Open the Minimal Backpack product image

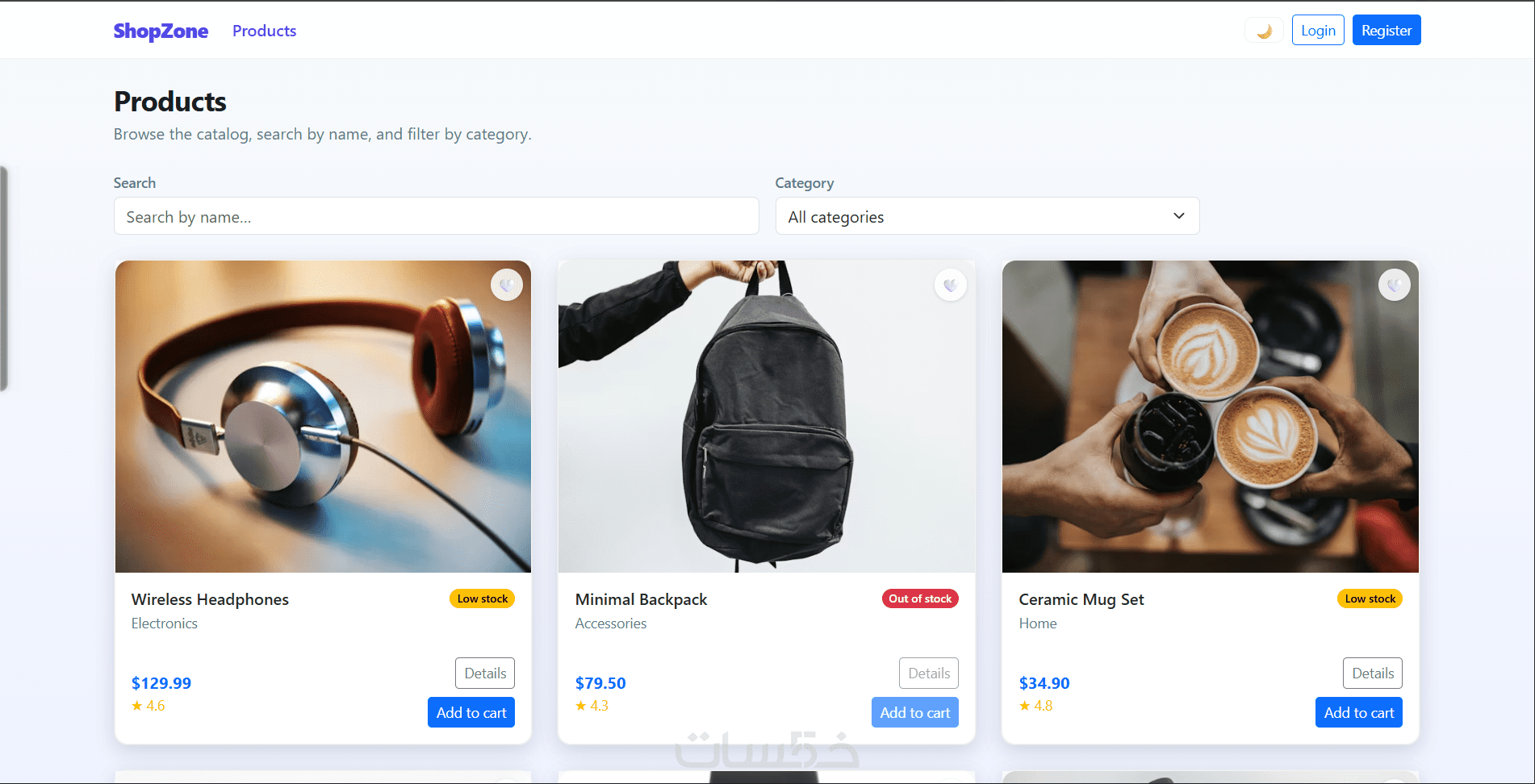(767, 416)
